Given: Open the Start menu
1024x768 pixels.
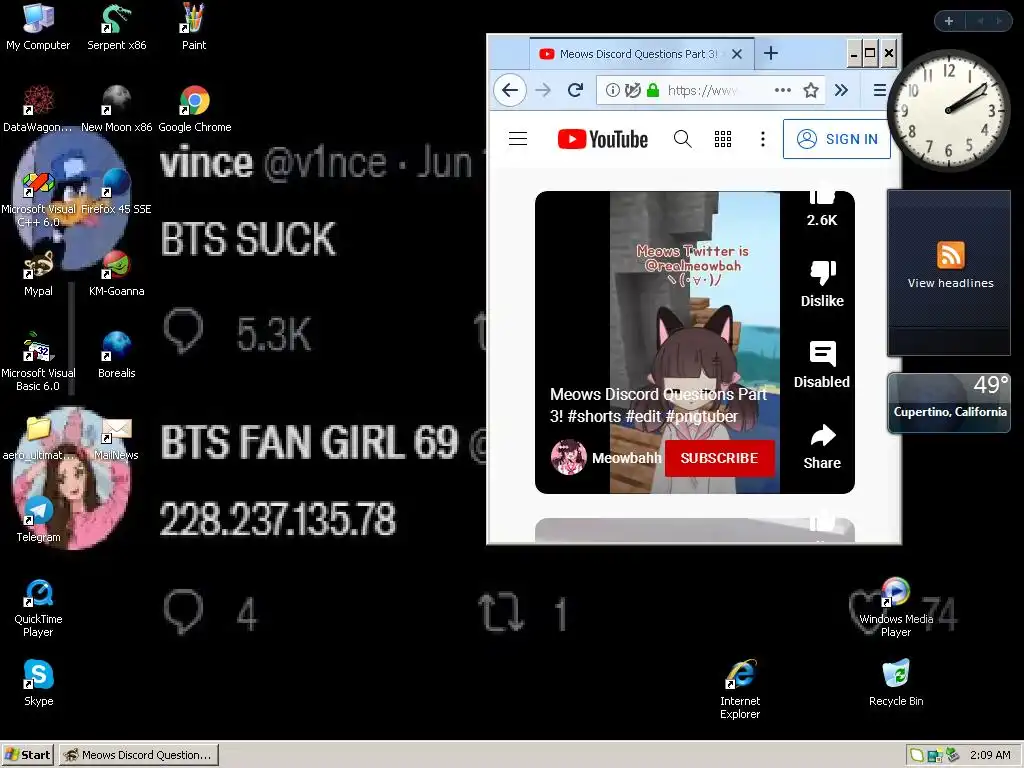Looking at the screenshot, I should tap(27, 755).
